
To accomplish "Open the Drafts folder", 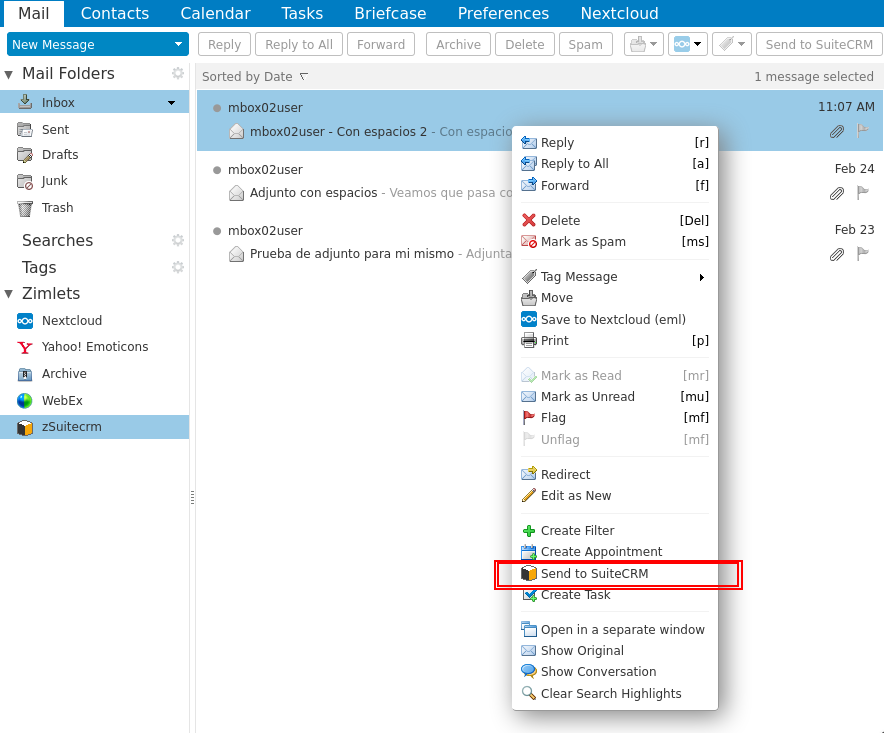I will point(60,154).
